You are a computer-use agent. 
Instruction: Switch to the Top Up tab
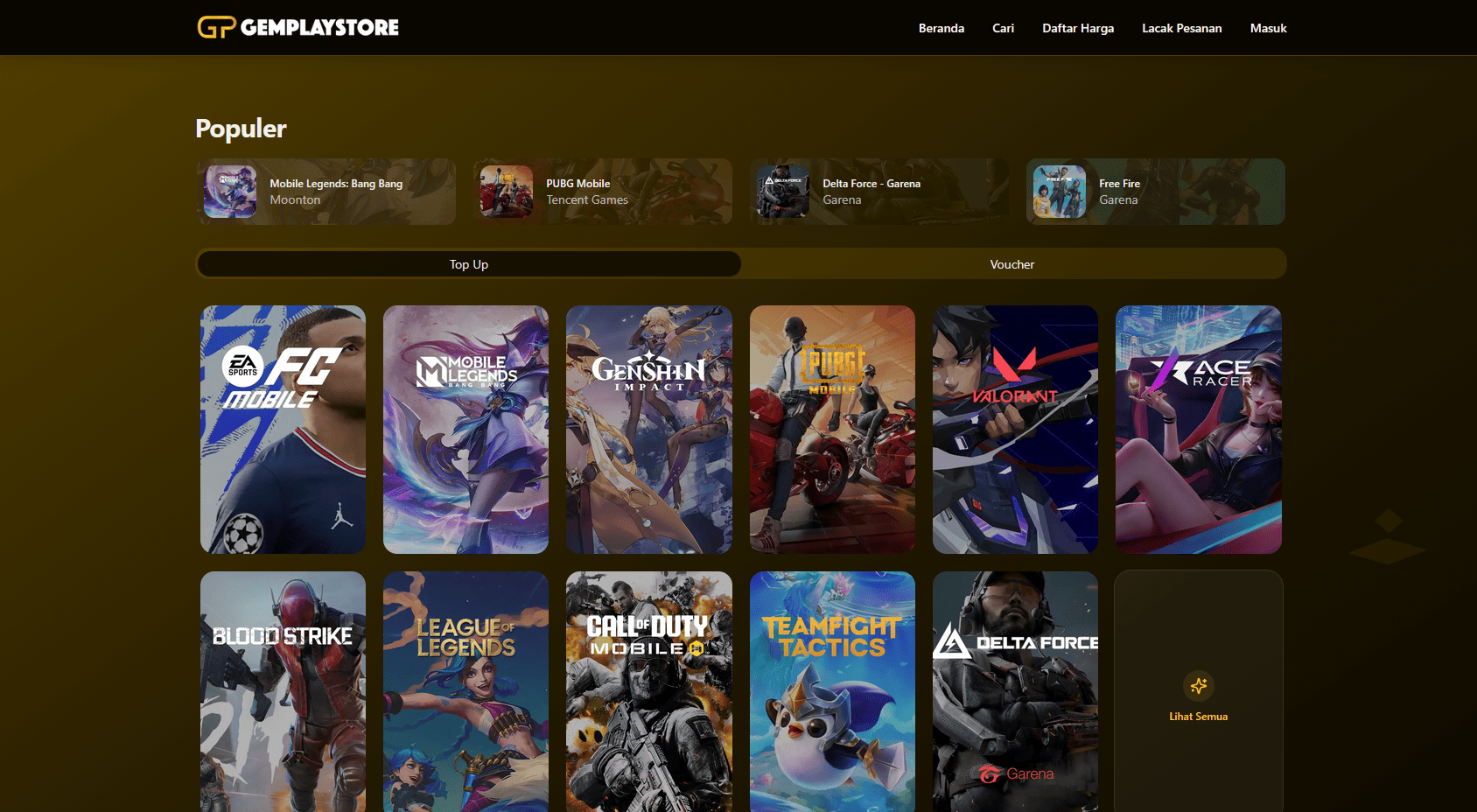(469, 264)
